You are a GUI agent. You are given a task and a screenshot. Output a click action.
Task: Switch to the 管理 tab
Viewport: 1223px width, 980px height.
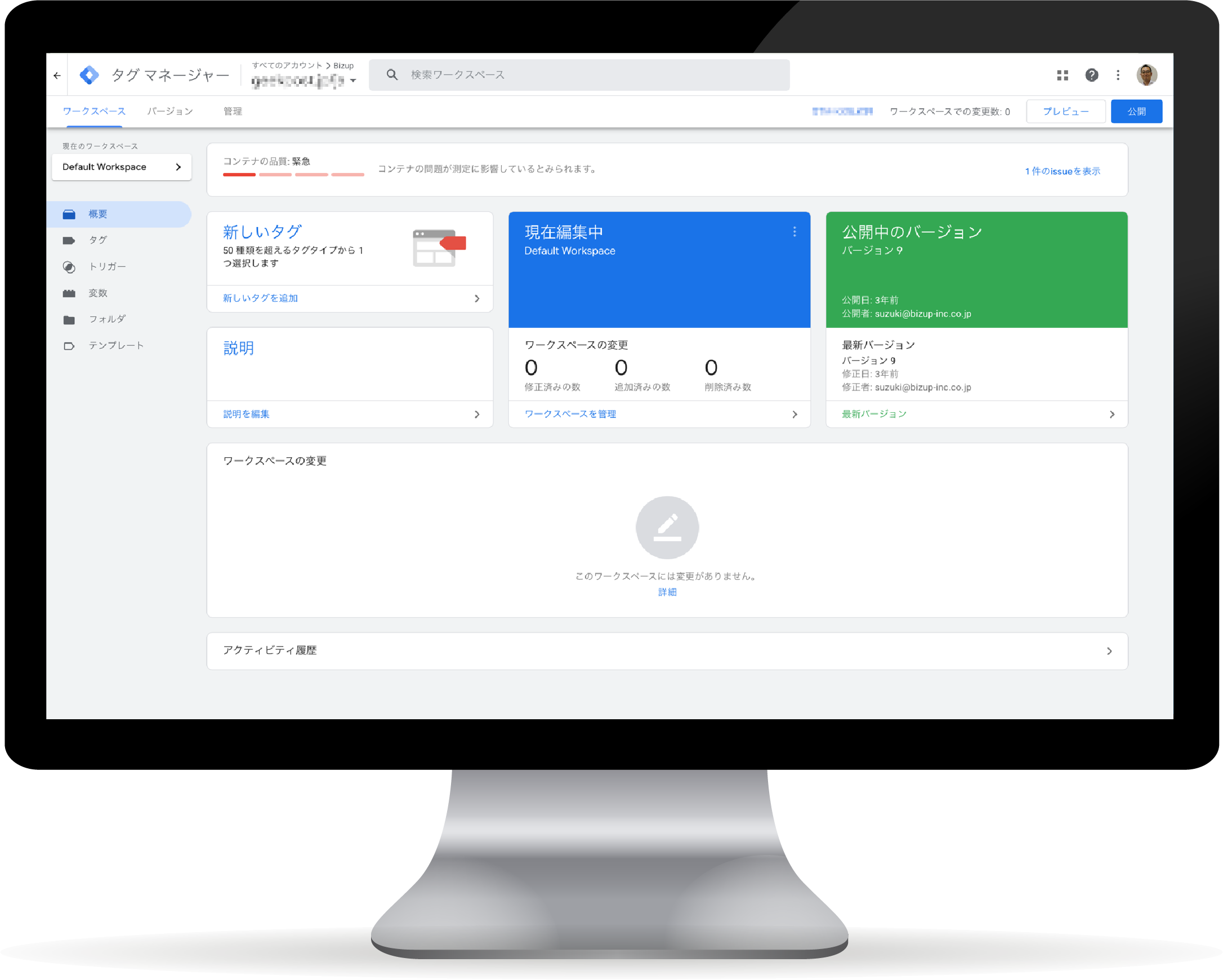pyautogui.click(x=233, y=111)
